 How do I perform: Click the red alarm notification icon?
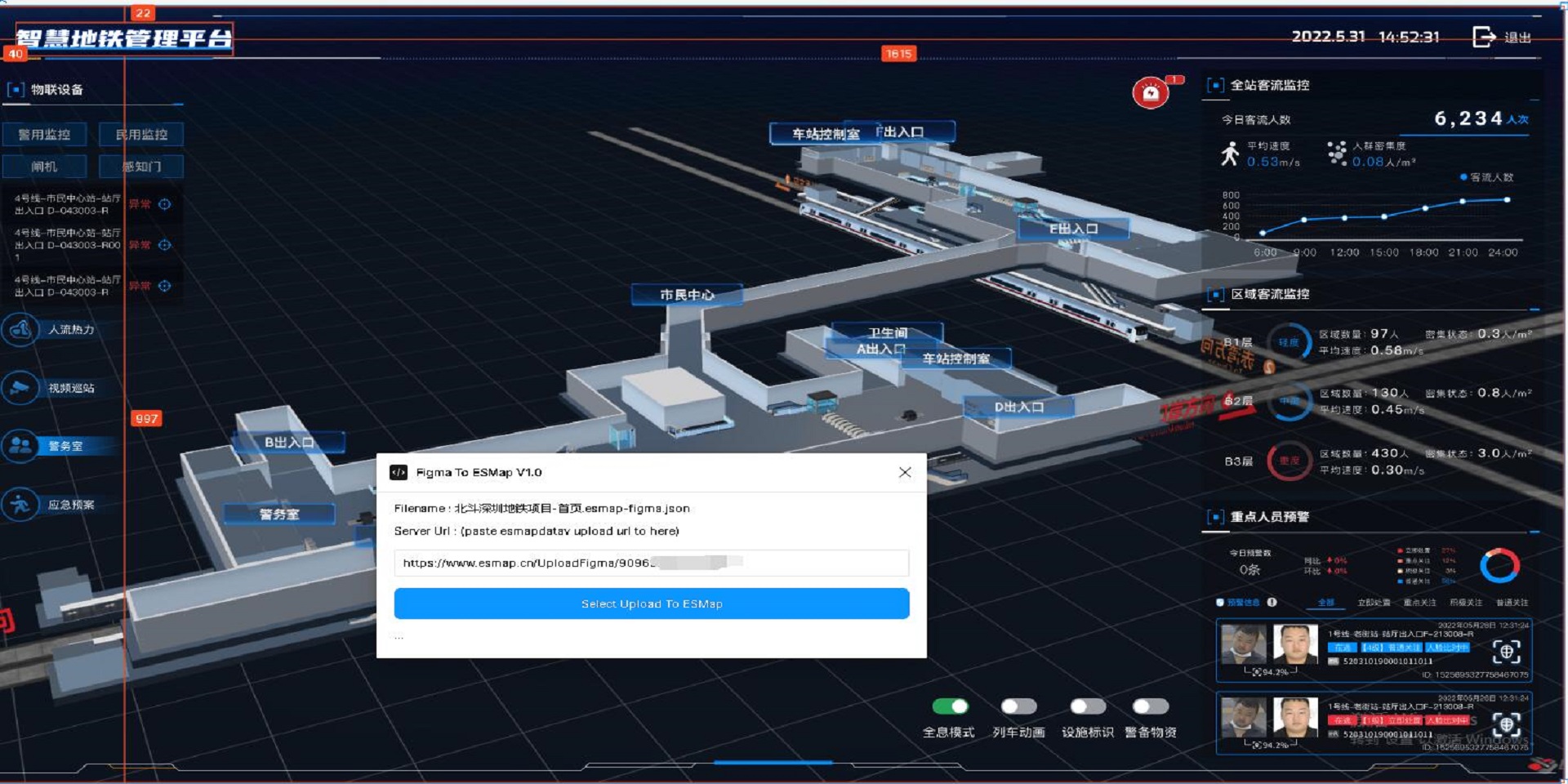pos(1150,93)
